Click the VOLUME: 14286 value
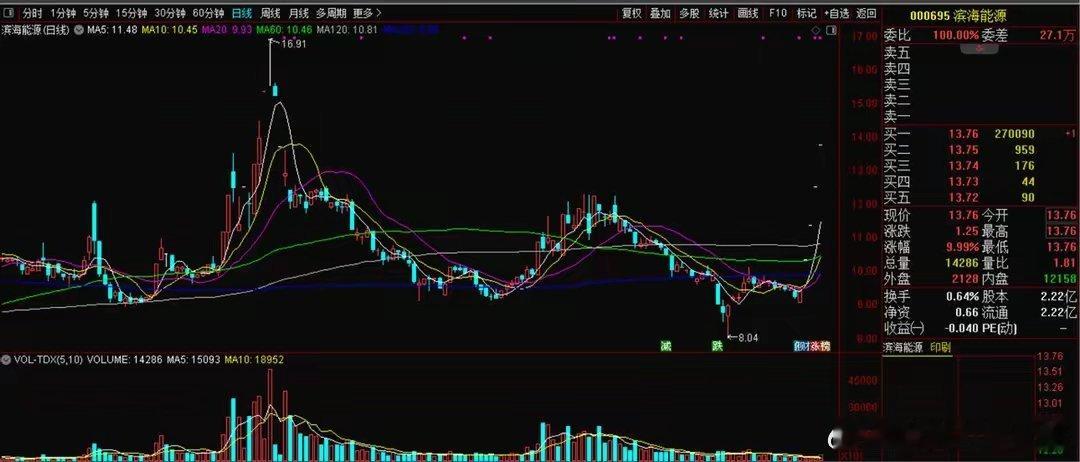The width and height of the screenshot is (1080, 462). click(x=123, y=359)
